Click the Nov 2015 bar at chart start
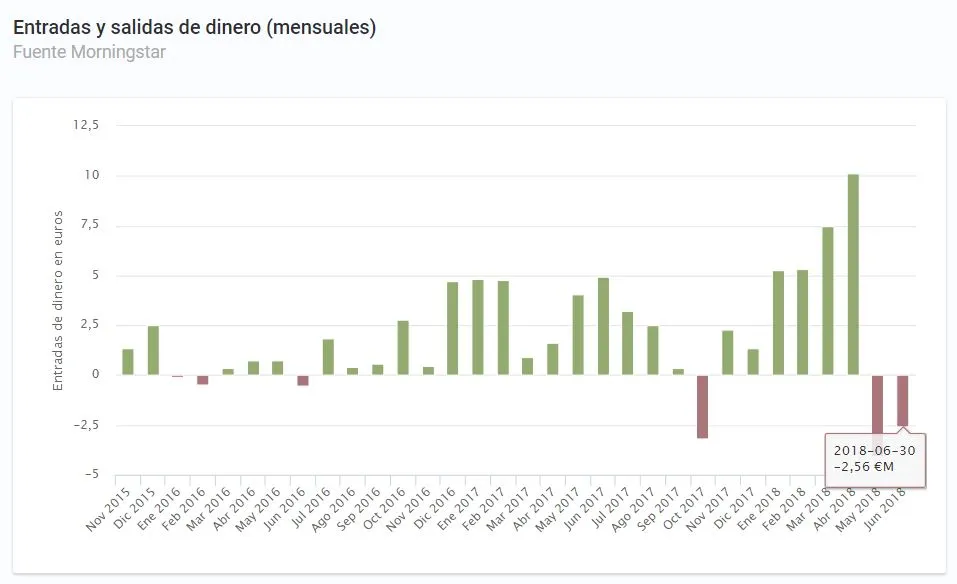Screen dimensions: 957x584 [x=128, y=362]
